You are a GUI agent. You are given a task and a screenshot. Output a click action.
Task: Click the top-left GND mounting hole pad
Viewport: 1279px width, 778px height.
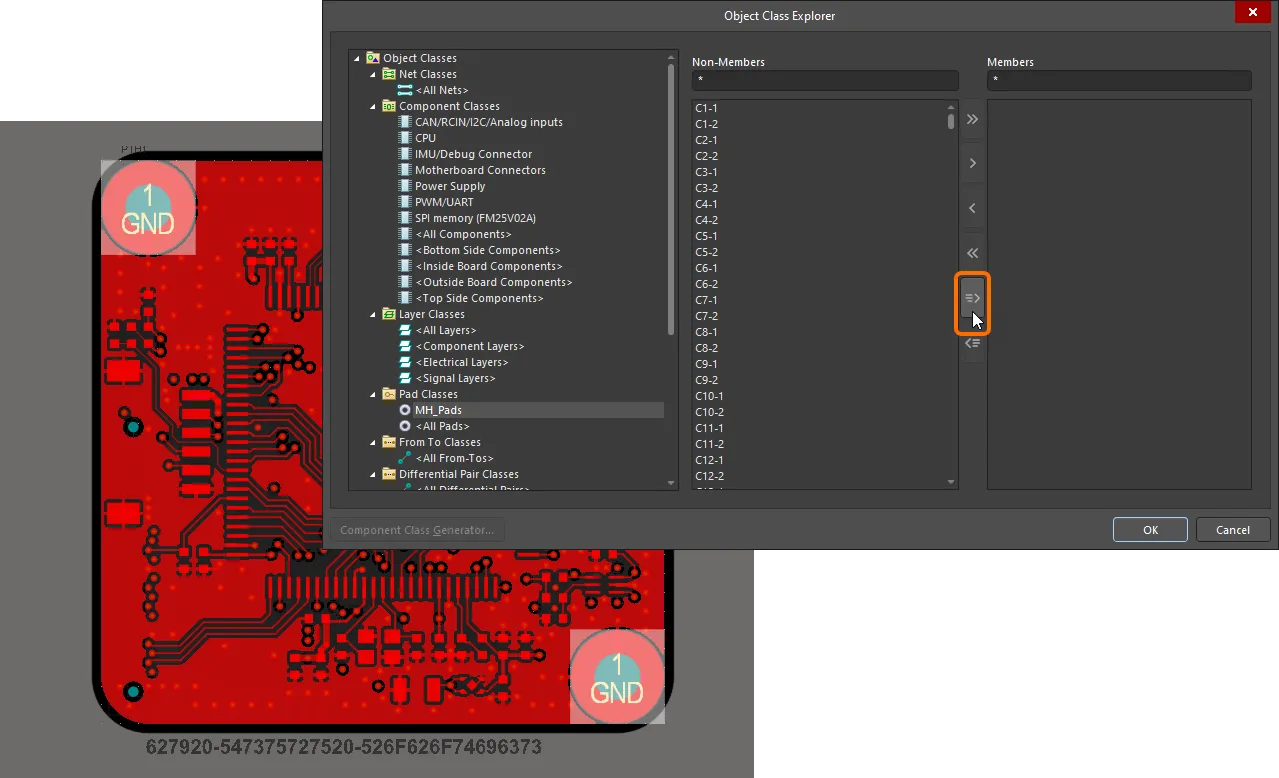148,207
